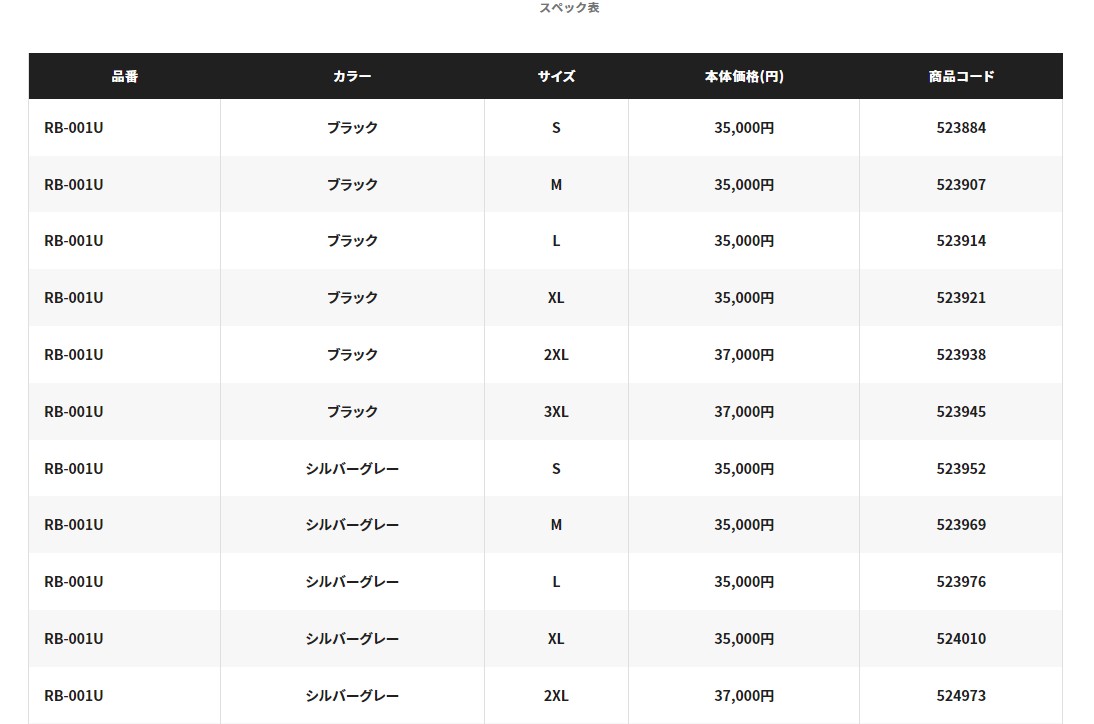Click 37,000円 price for code 523938
Screen dimensions: 1094x724
(743, 355)
